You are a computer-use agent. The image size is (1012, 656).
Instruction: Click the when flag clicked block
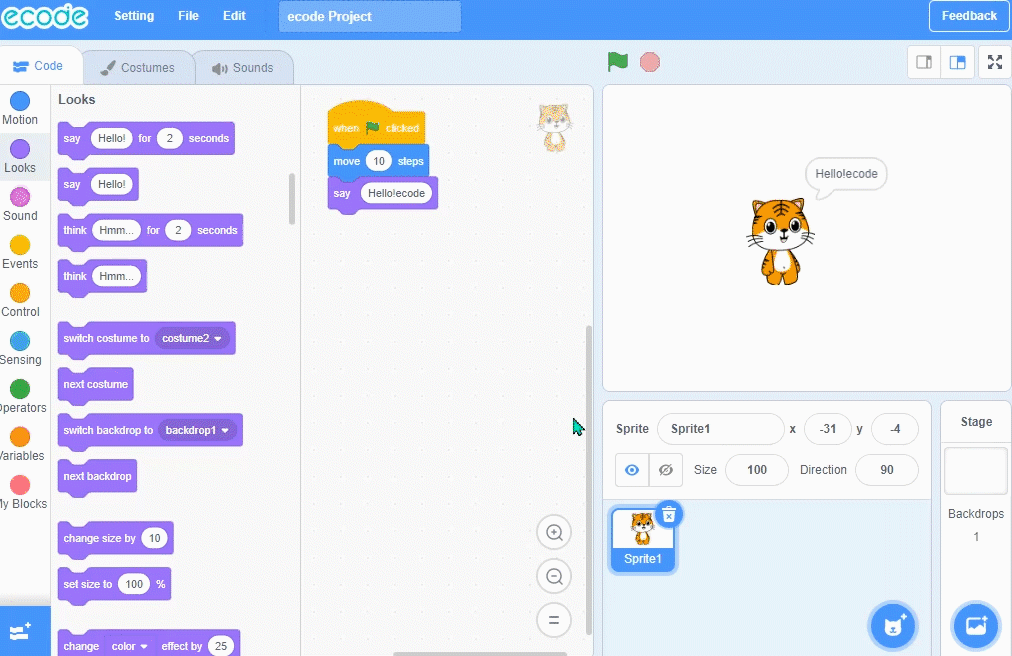click(376, 123)
